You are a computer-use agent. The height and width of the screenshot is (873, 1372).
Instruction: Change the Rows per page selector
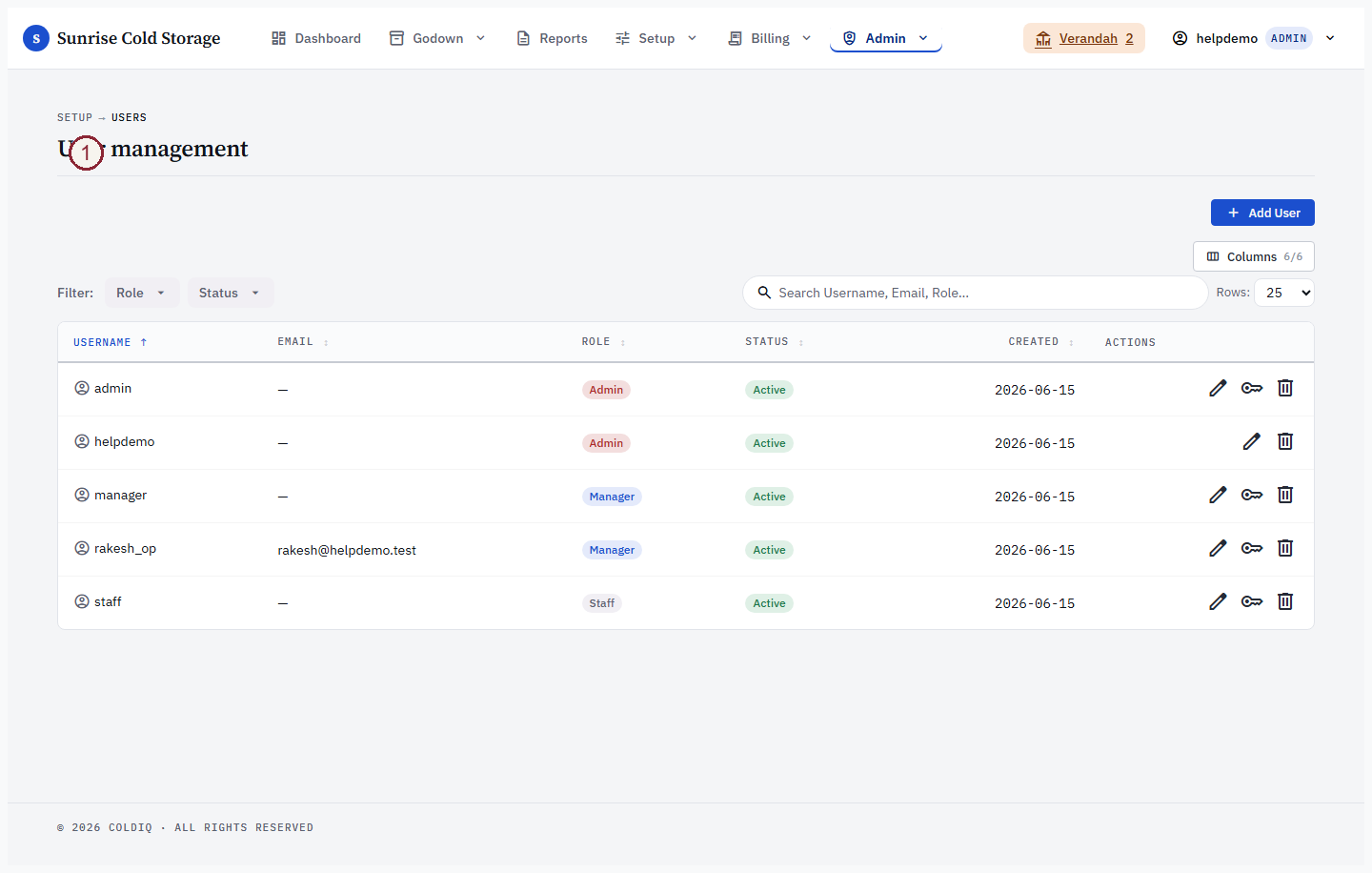pyautogui.click(x=1284, y=293)
